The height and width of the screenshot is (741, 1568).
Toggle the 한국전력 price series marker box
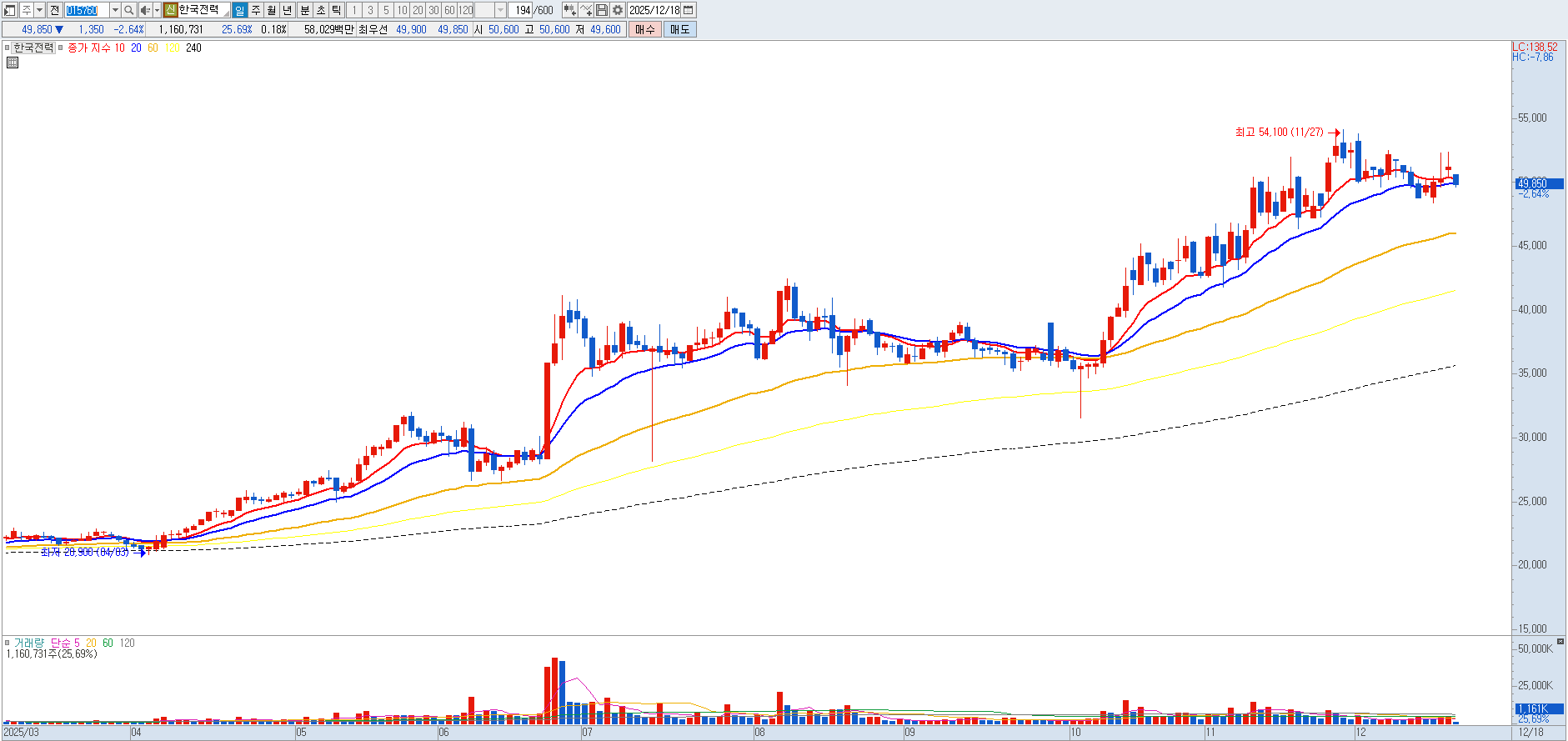7,48
